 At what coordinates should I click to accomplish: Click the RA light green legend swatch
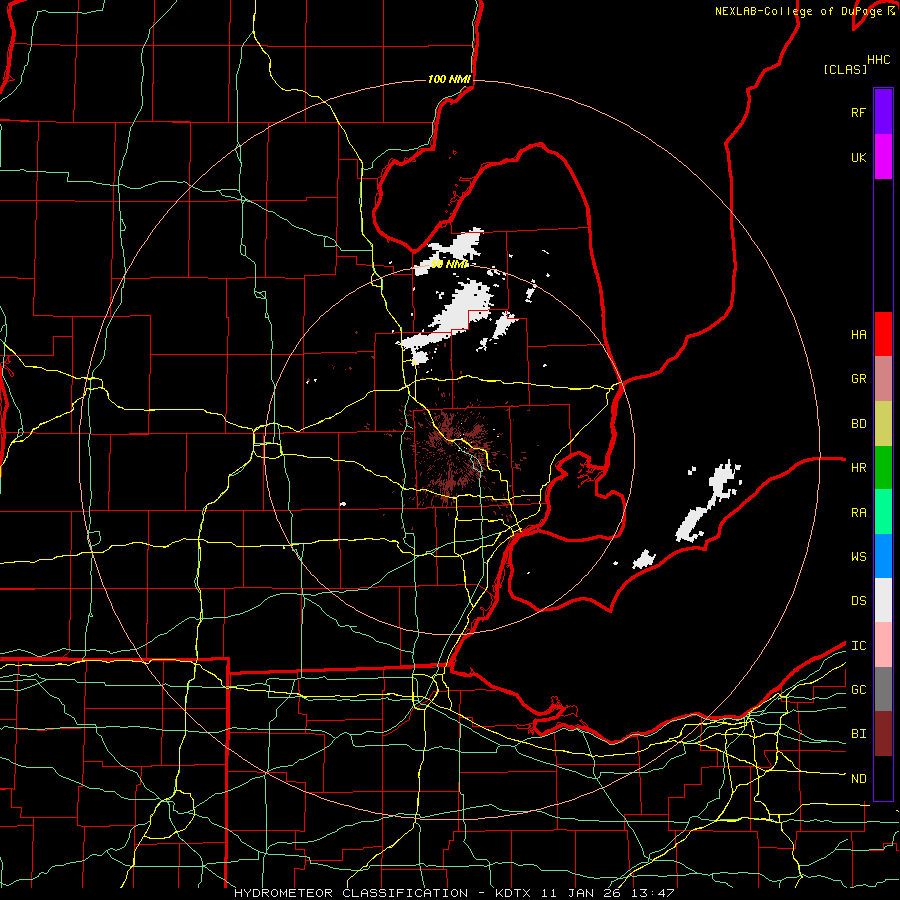click(883, 512)
